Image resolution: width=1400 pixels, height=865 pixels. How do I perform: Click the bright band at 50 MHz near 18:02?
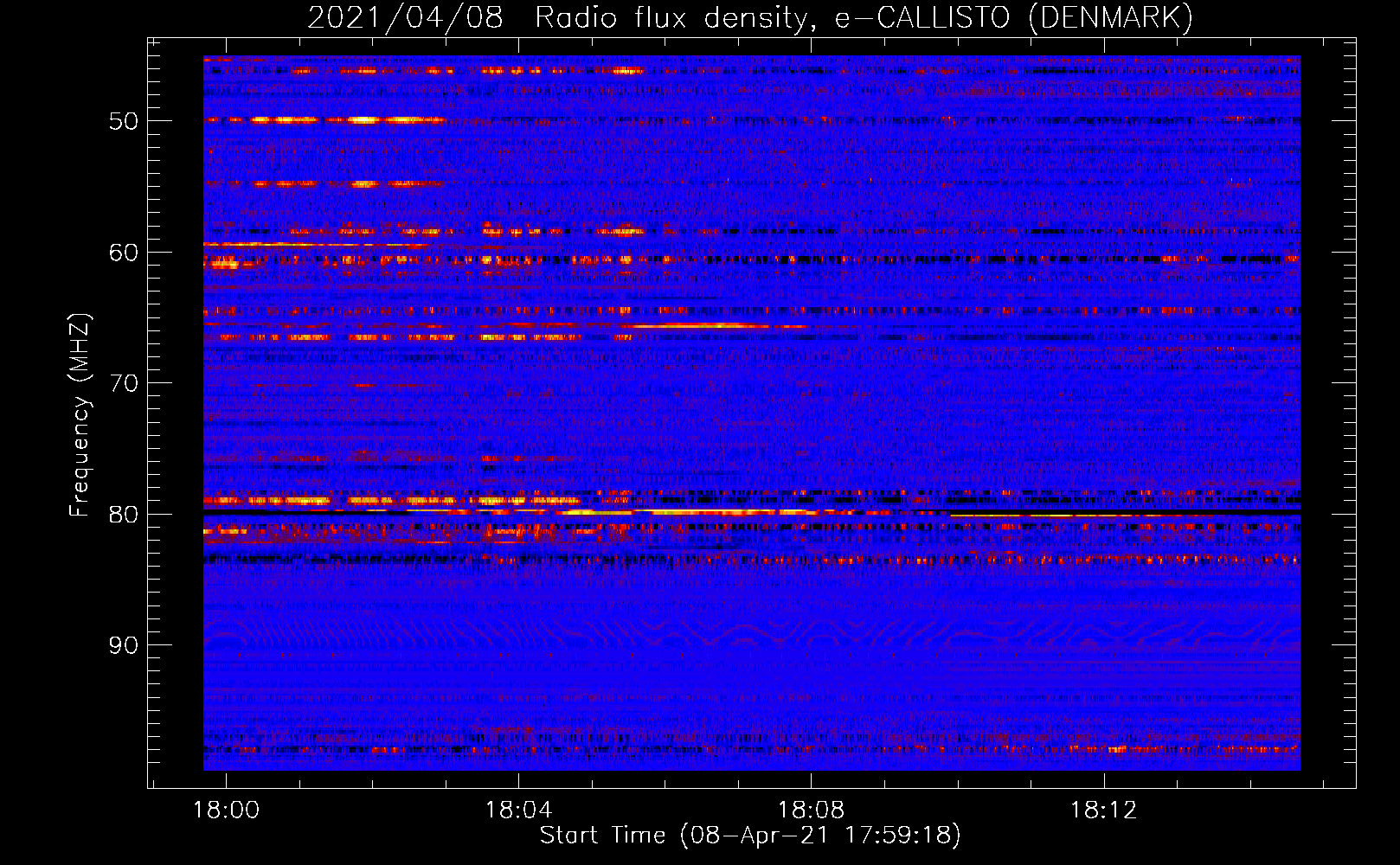[x=363, y=120]
